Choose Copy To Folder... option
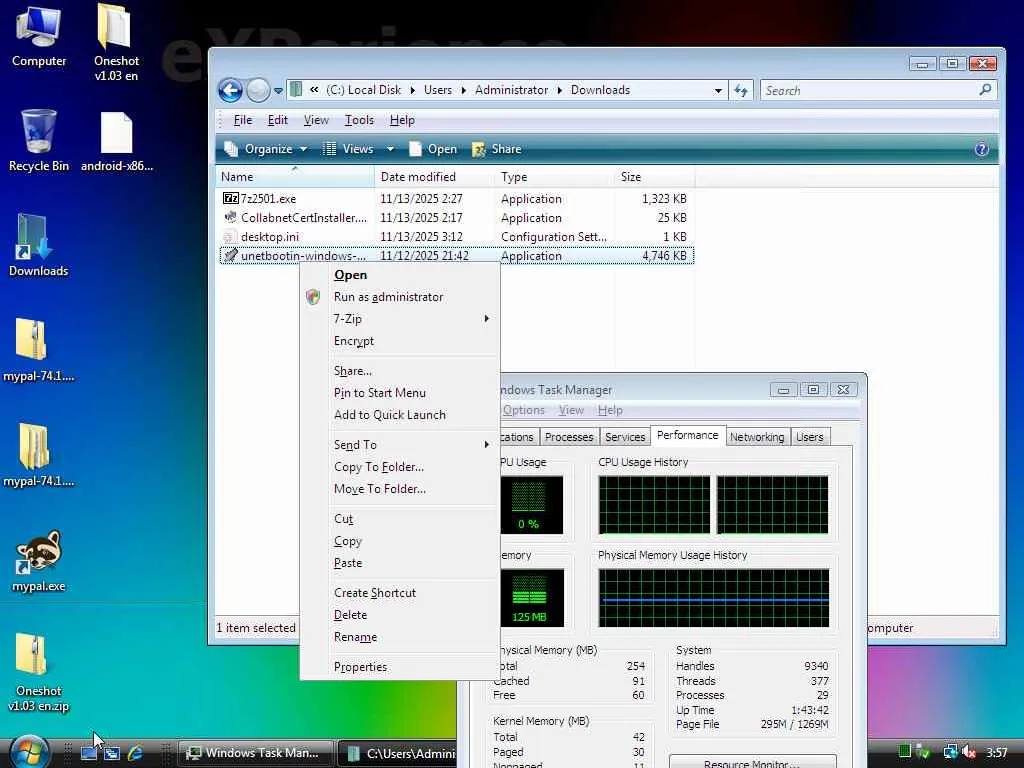Viewport: 1024px width, 768px height. [x=400, y=467]
